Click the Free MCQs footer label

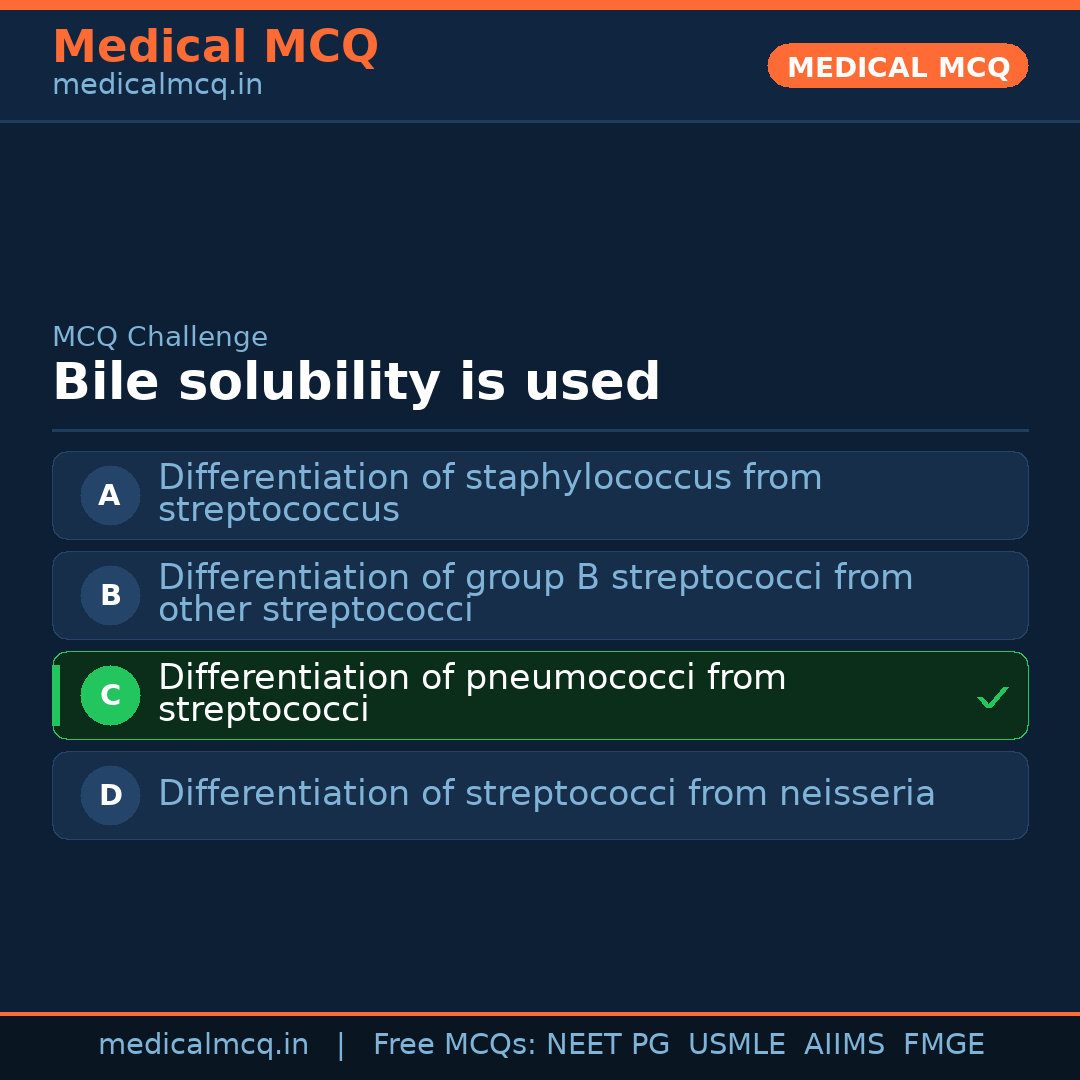click(455, 1045)
